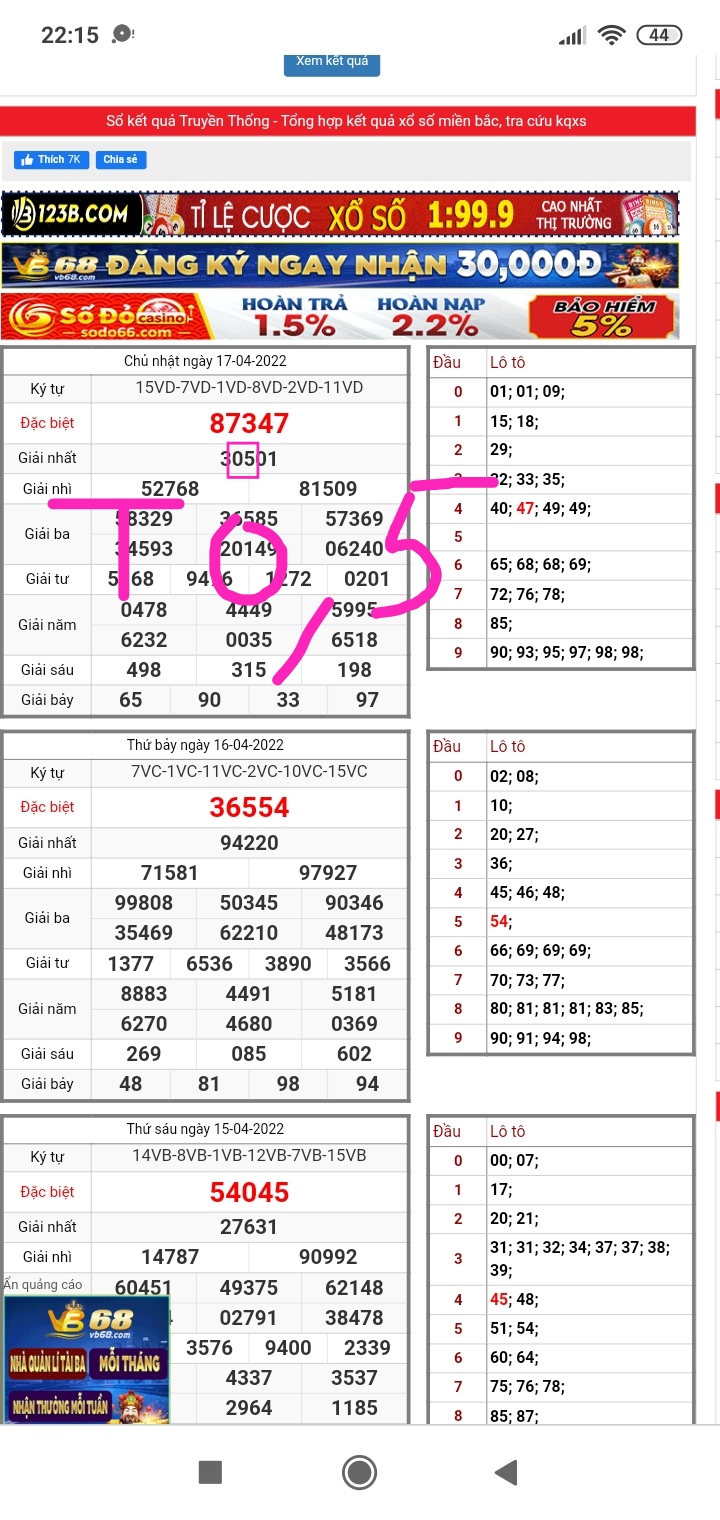This screenshot has width=720, height=1520.
Task: Select special prize number 87347
Action: click(x=249, y=423)
